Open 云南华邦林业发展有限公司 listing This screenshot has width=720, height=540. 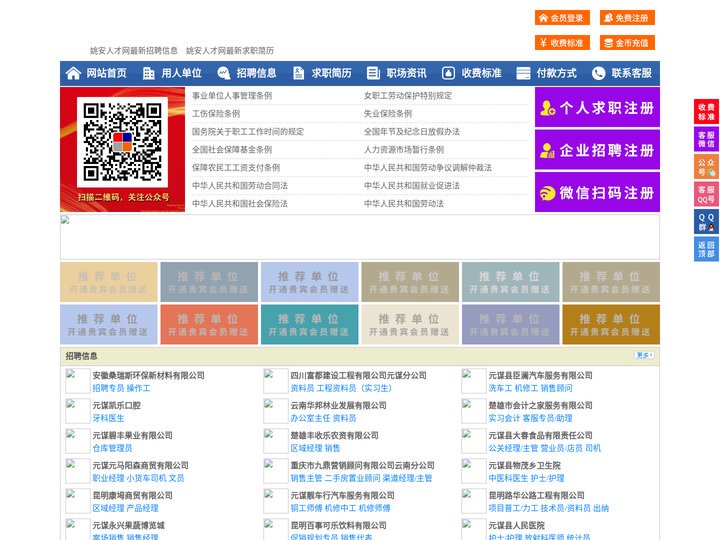tap(338, 405)
